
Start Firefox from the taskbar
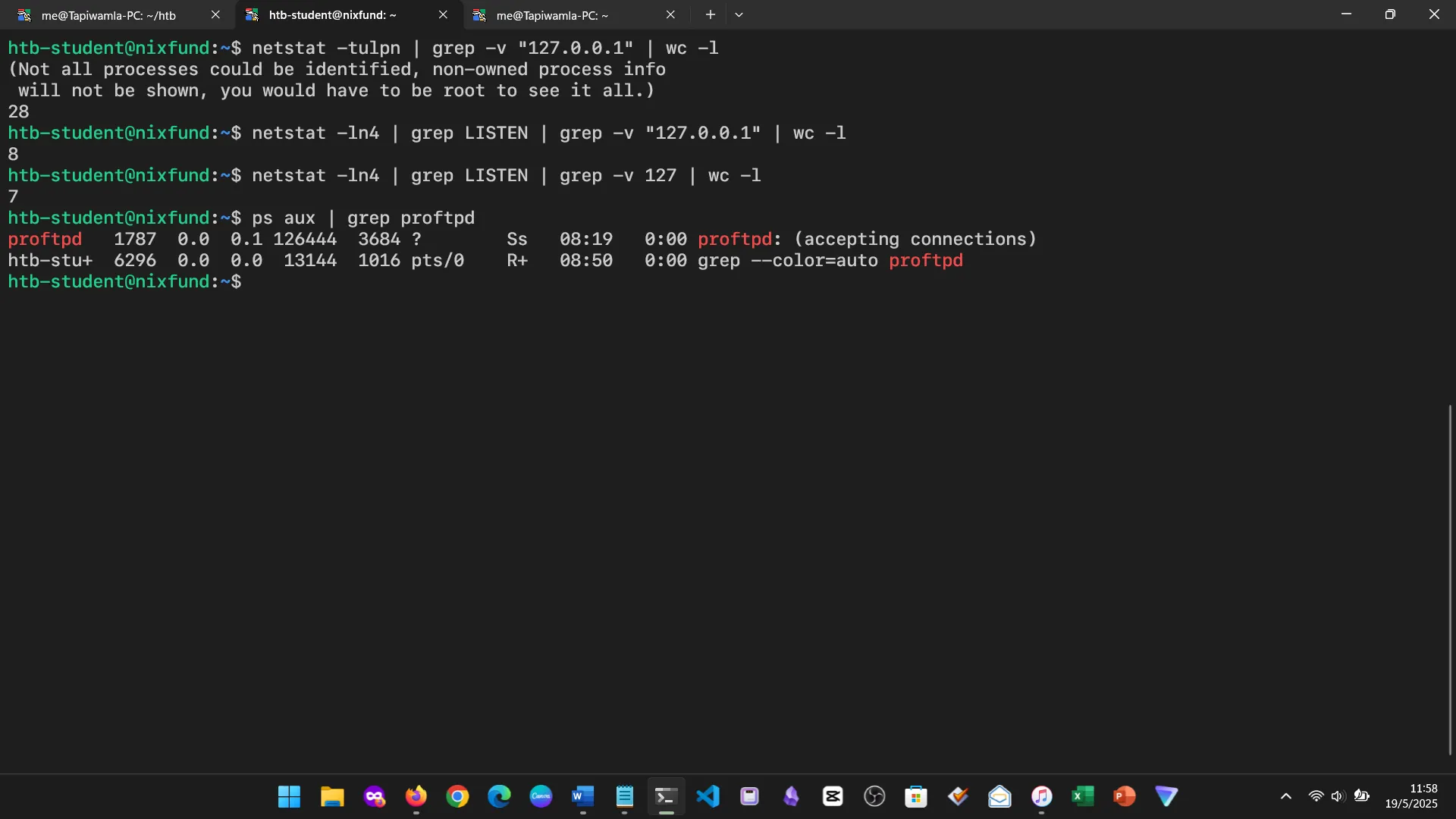pyautogui.click(x=416, y=796)
